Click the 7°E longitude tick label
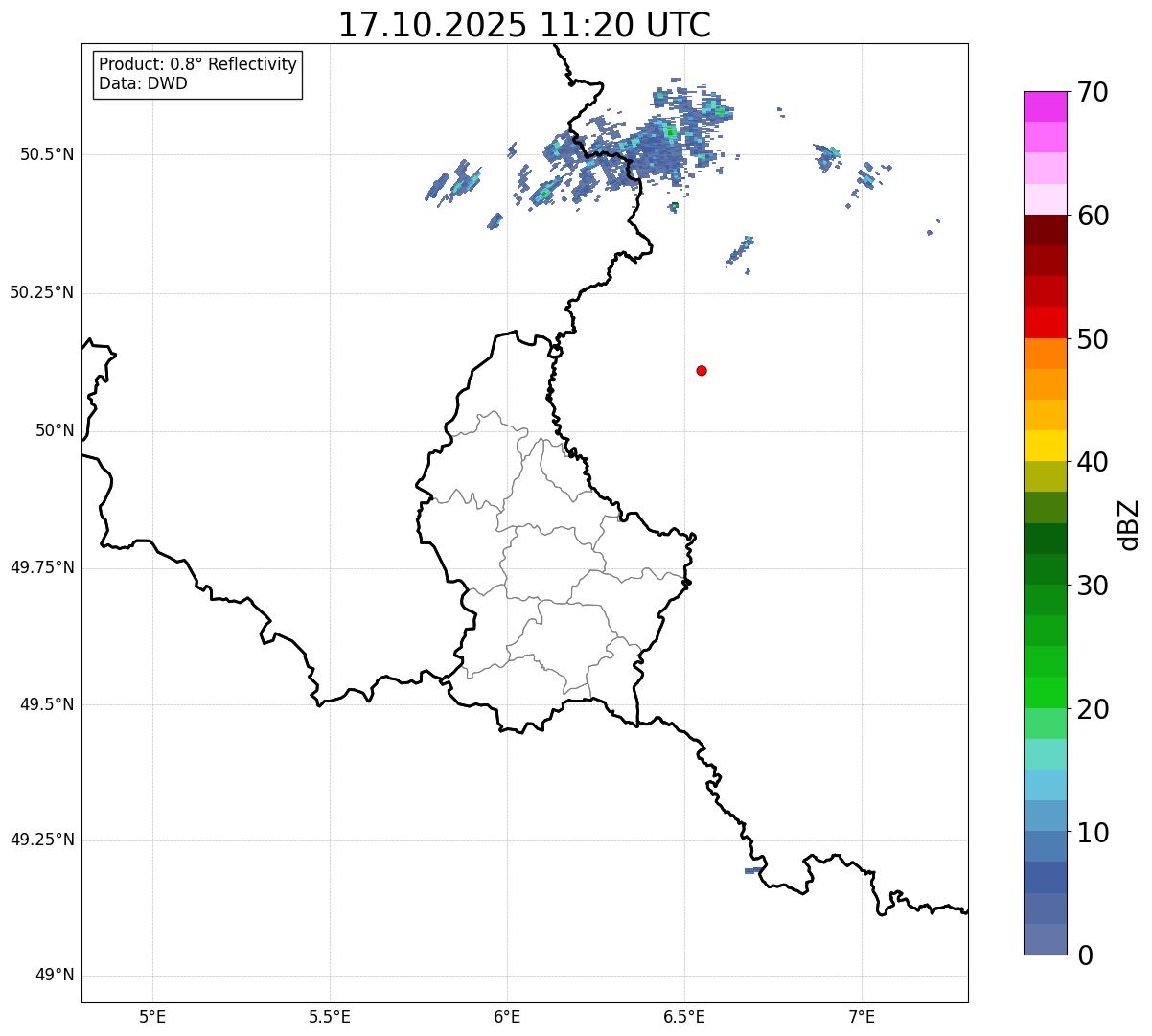 pos(863,1016)
